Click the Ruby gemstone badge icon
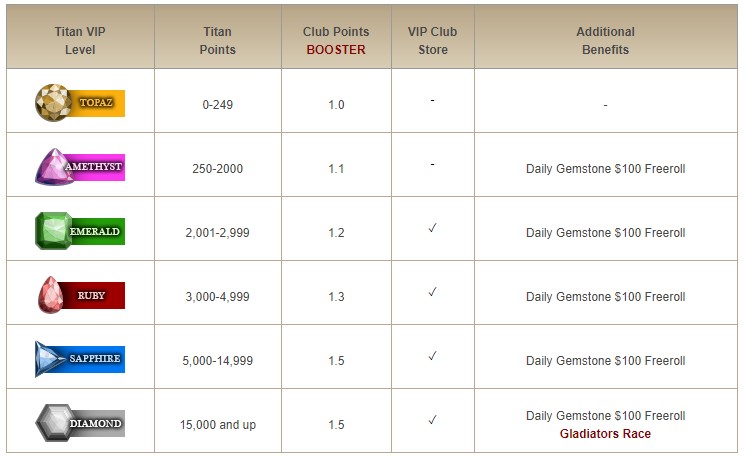Image resolution: width=744 pixels, height=457 pixels. (80, 295)
